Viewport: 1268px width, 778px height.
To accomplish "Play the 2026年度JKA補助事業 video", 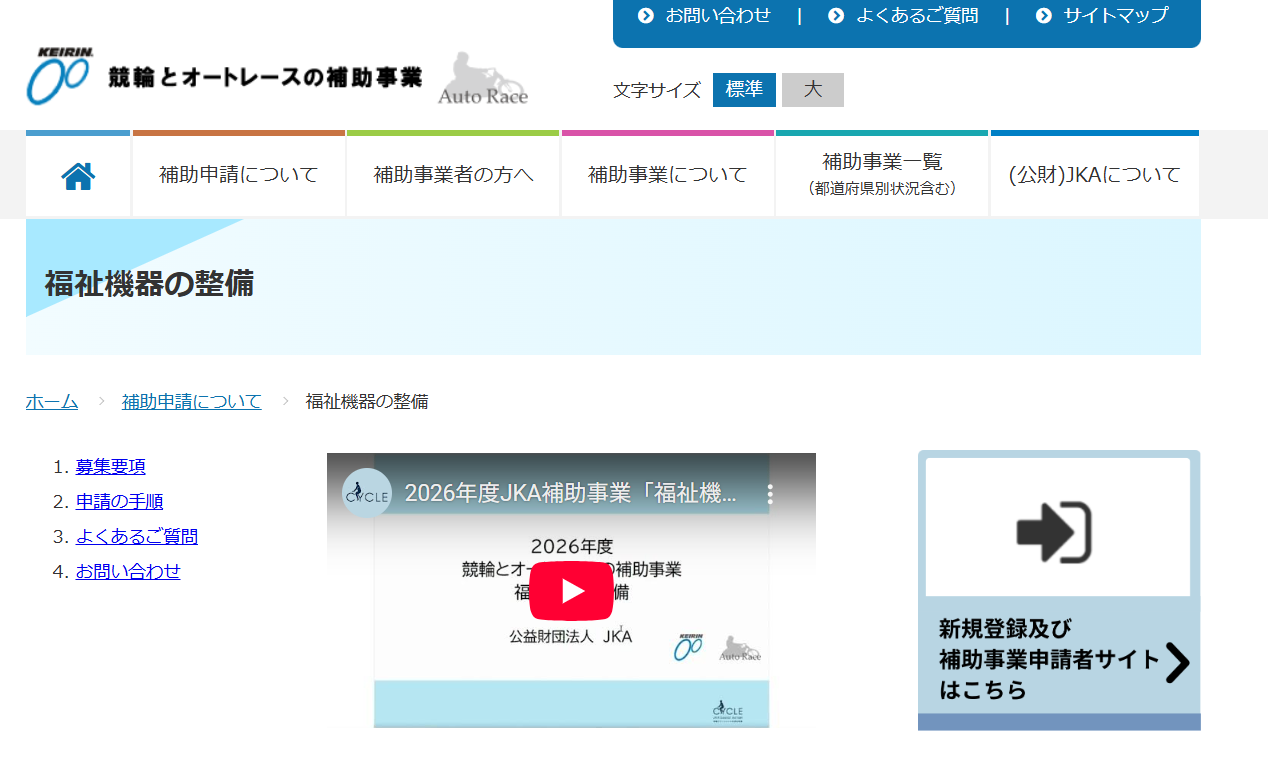I will pos(571,590).
